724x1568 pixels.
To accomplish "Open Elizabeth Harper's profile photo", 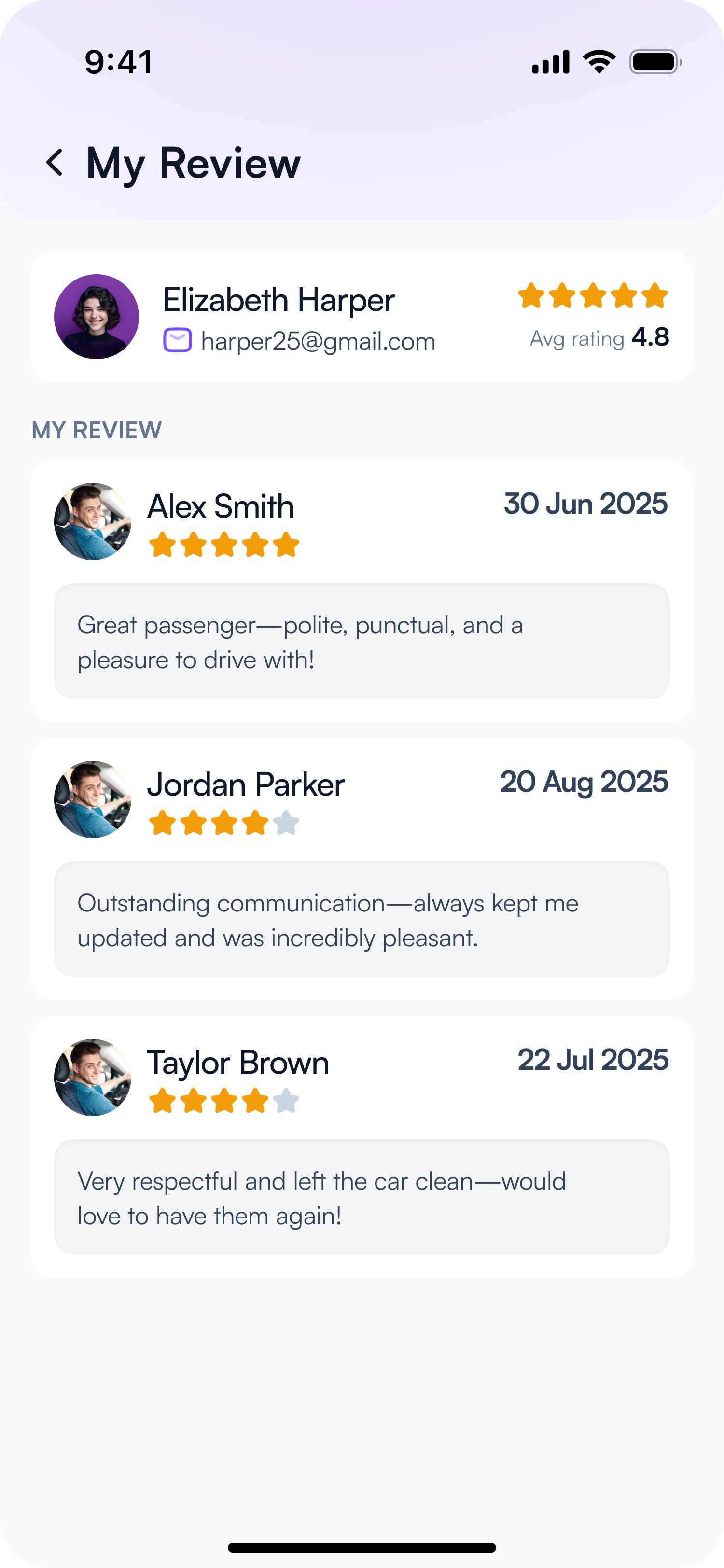I will pos(96,317).
